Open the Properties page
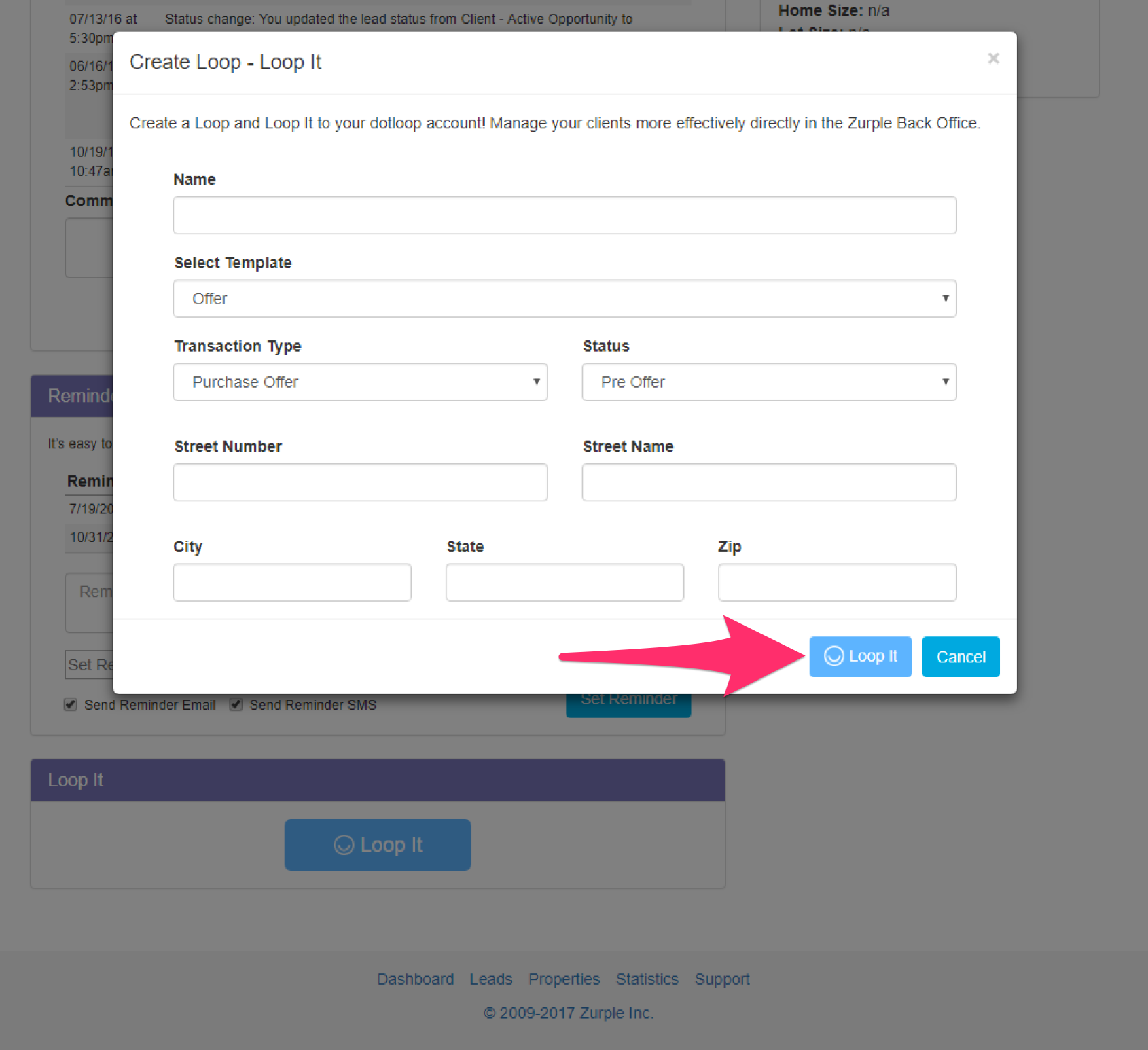 (564, 979)
